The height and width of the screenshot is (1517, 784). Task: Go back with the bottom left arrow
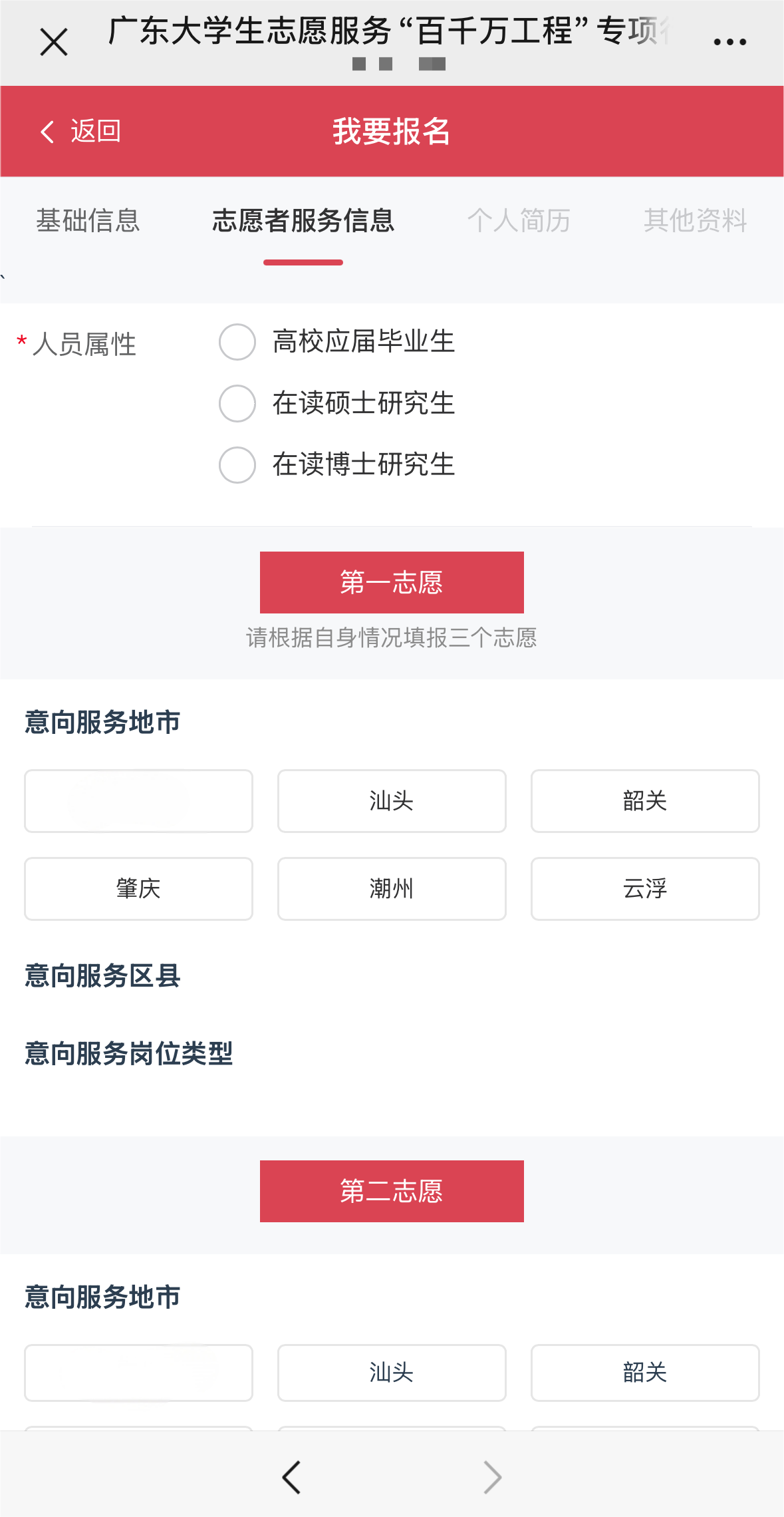tap(291, 1477)
